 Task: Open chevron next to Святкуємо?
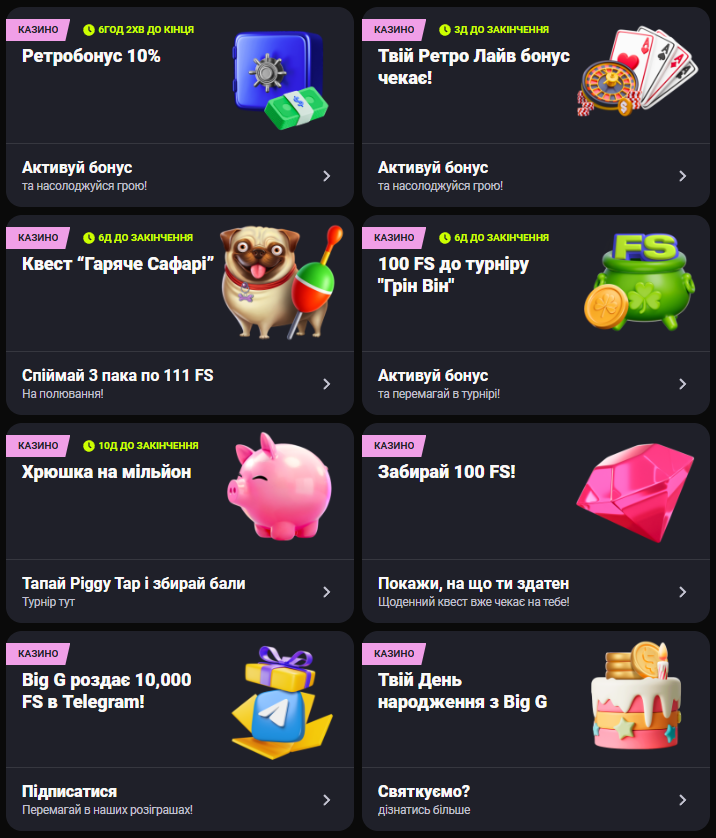click(682, 800)
